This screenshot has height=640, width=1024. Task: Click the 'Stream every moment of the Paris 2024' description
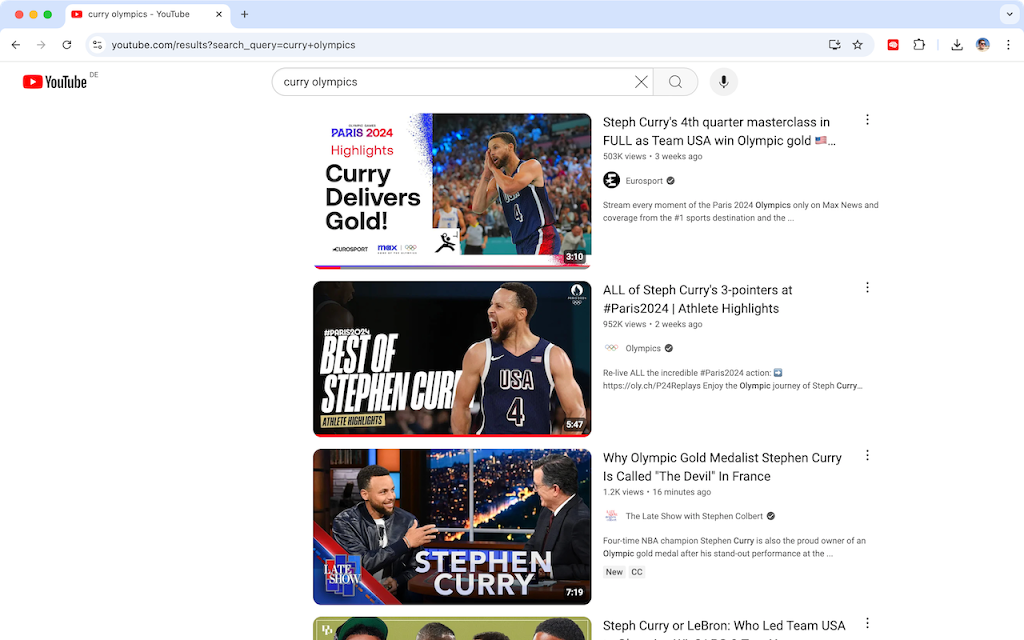[741, 212]
